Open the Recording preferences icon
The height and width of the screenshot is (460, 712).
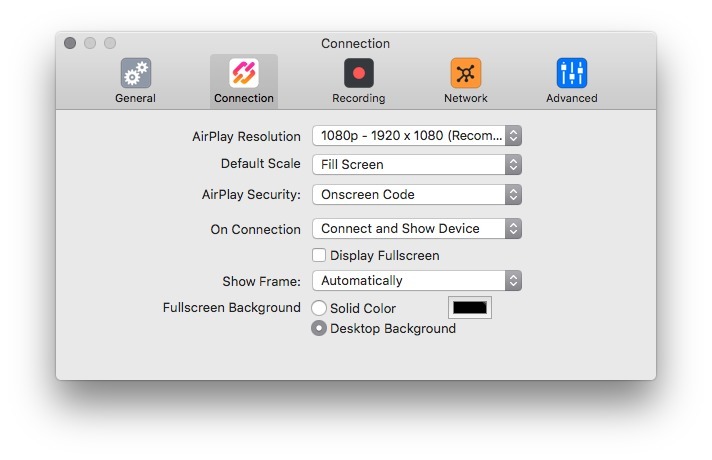tap(358, 73)
